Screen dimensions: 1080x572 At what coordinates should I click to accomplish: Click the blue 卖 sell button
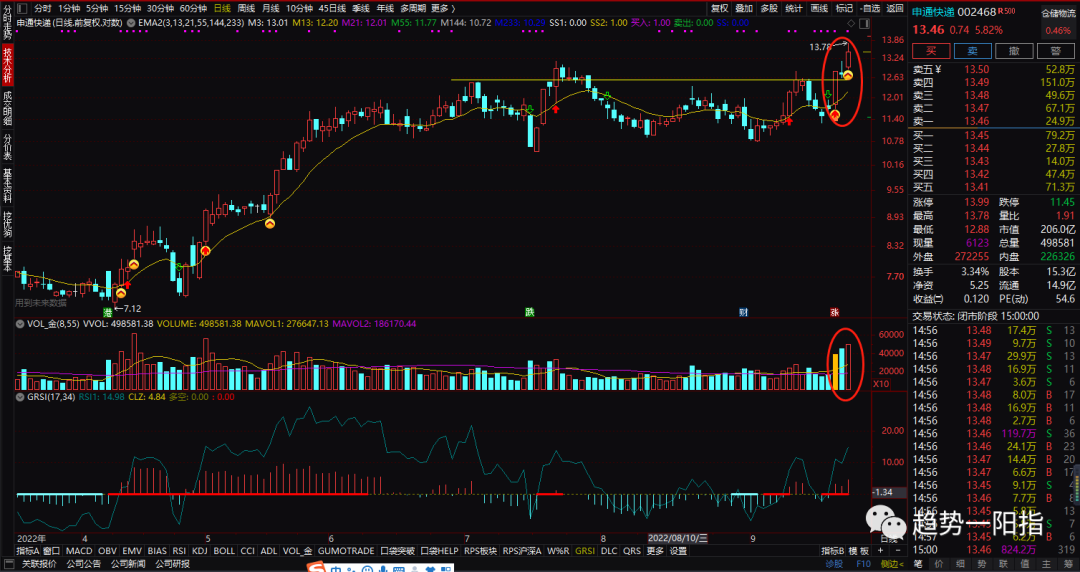[x=973, y=51]
